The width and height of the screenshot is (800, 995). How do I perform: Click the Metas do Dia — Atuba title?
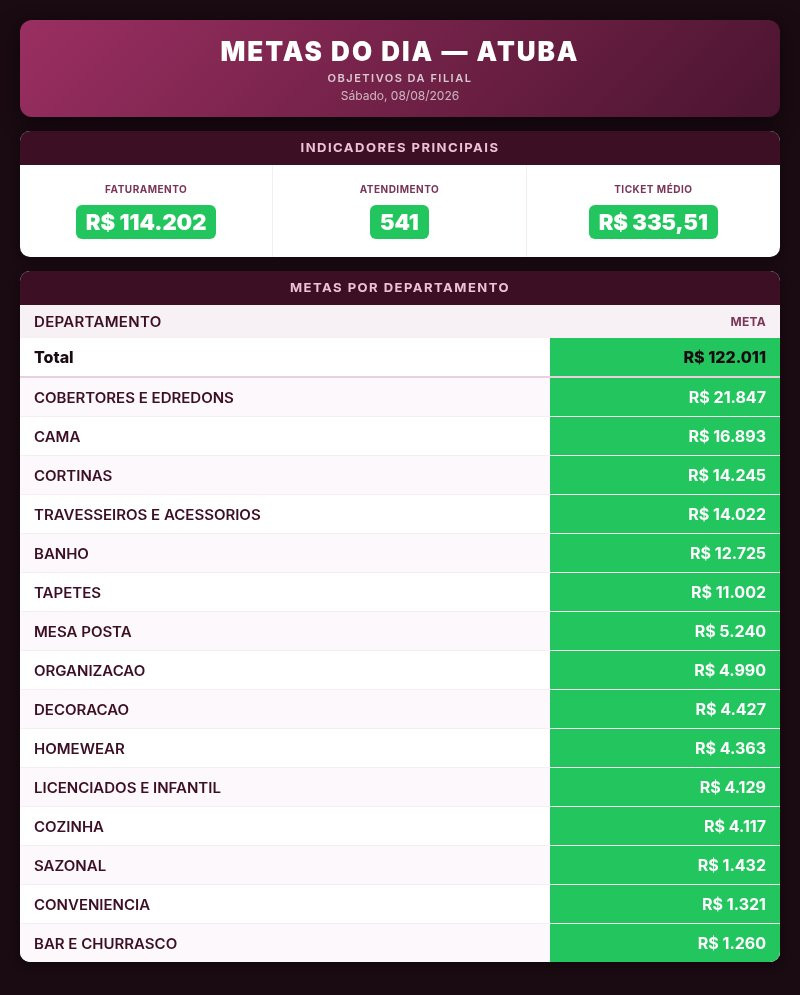click(399, 51)
